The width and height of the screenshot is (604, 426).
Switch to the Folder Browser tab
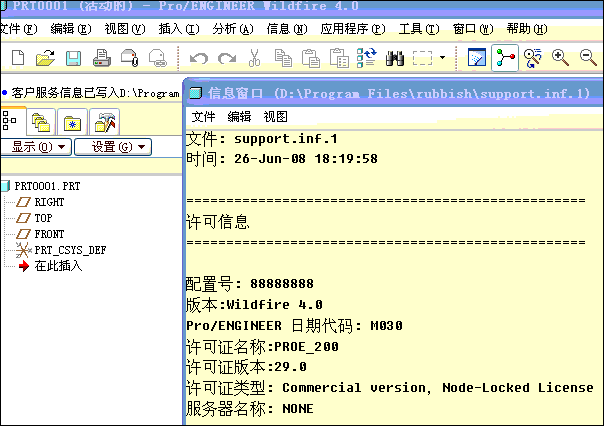tap(41, 122)
